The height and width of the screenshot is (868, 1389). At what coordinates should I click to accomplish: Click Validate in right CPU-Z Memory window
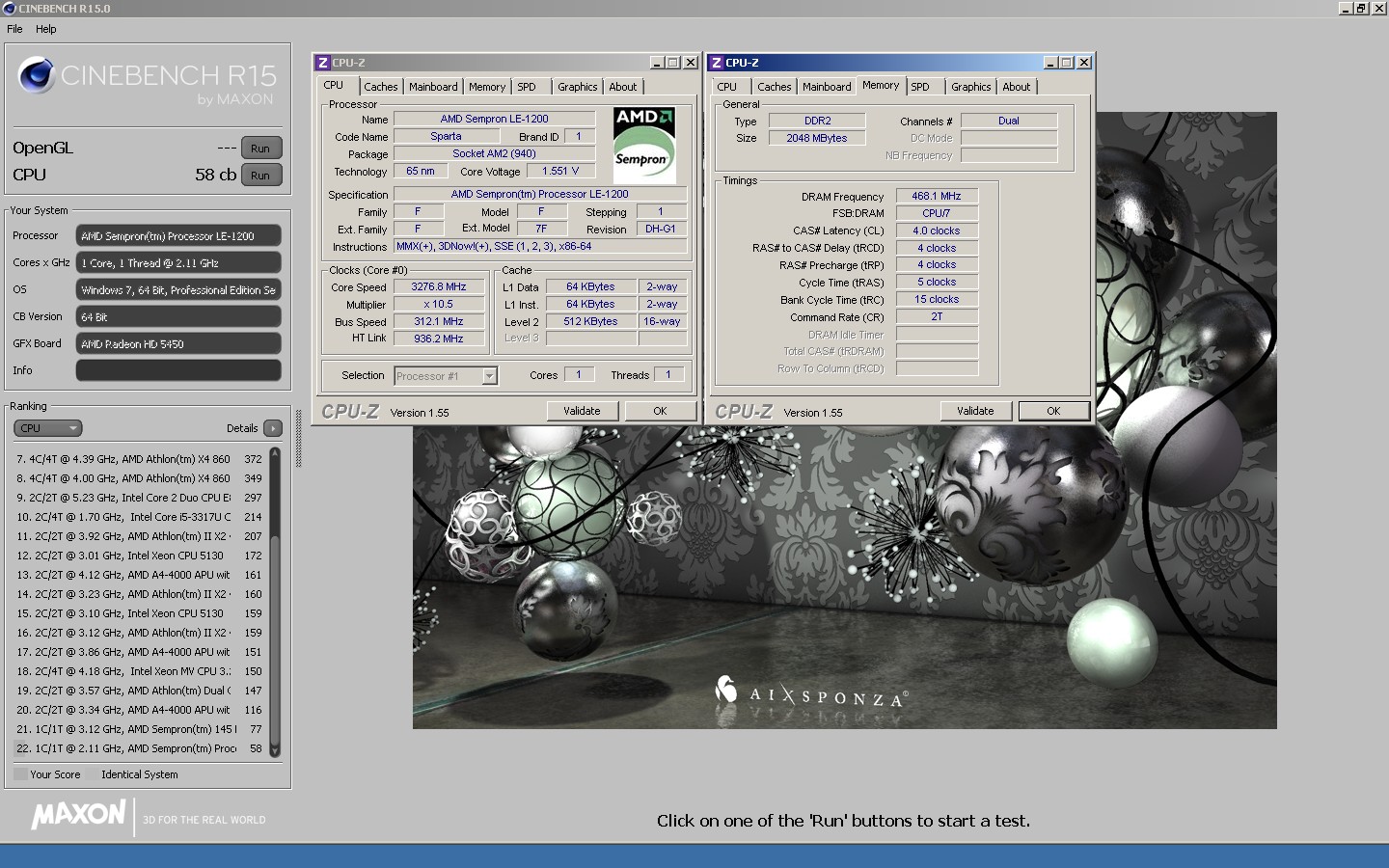click(x=975, y=411)
